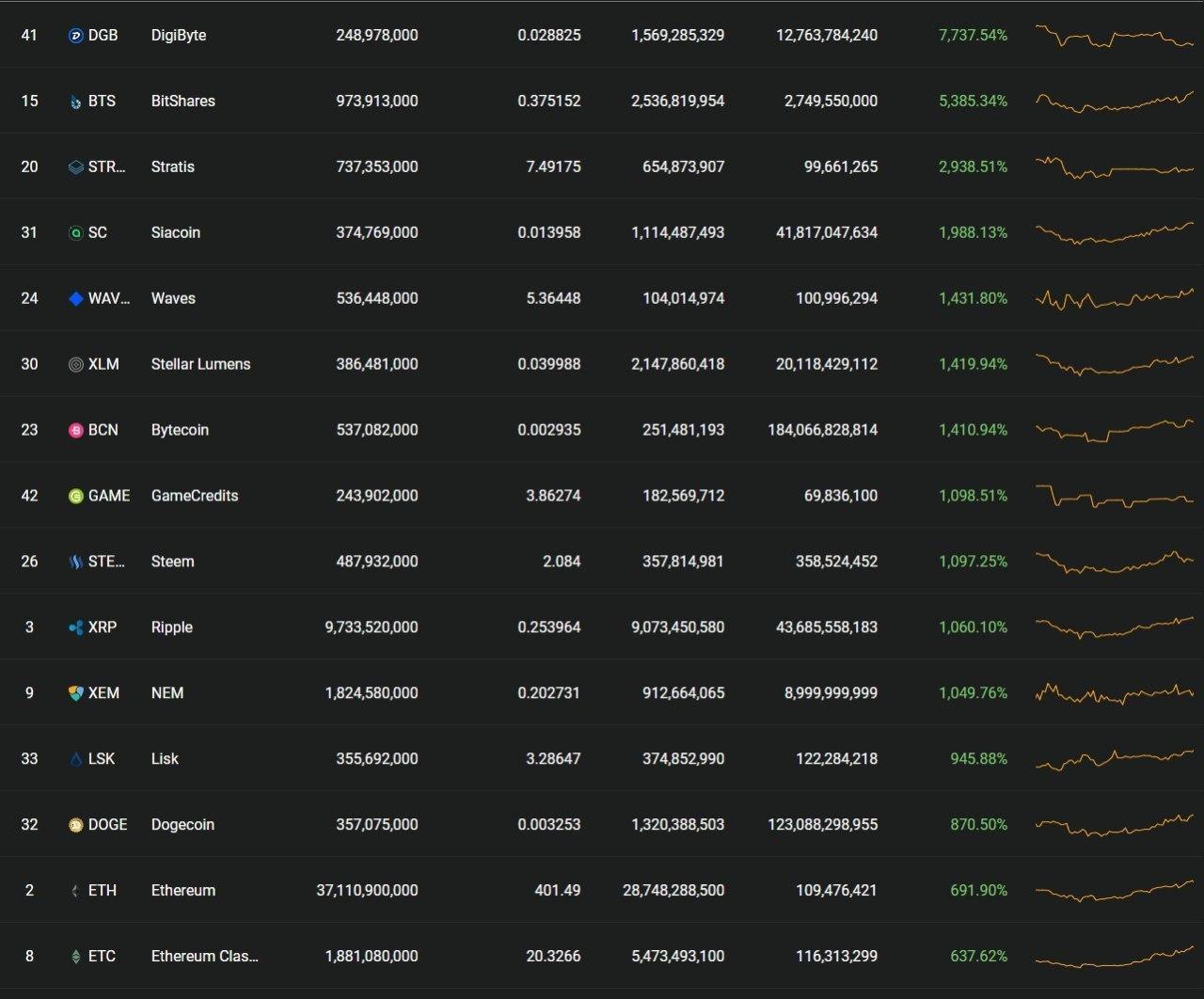
Task: Click the Lisk coin icon
Action: 76,759
